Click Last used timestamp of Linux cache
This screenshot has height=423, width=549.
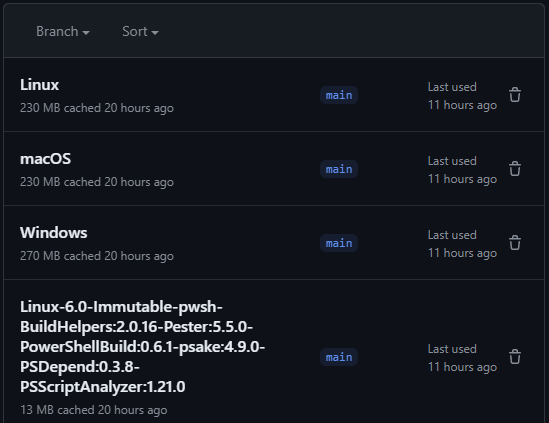click(462, 96)
